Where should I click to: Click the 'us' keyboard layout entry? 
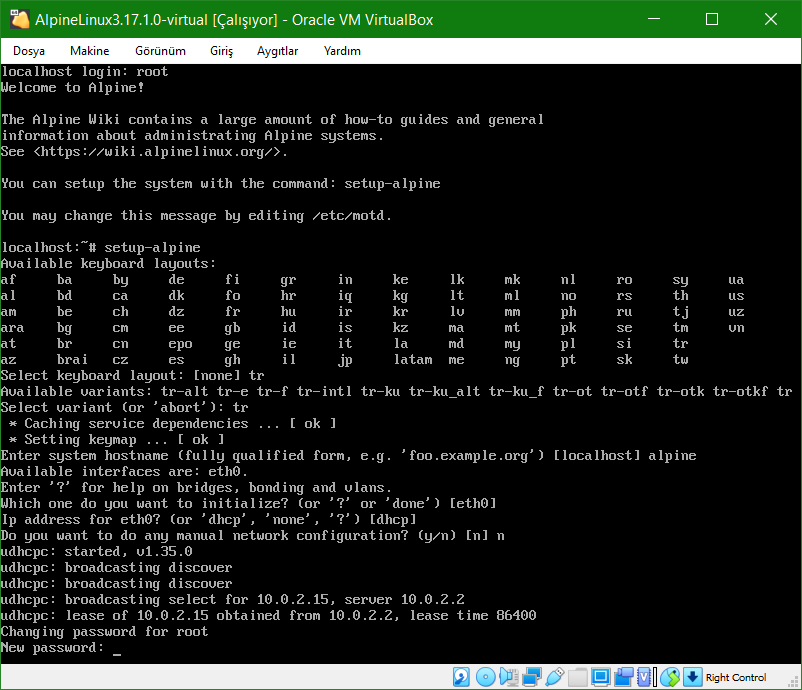[x=736, y=296]
